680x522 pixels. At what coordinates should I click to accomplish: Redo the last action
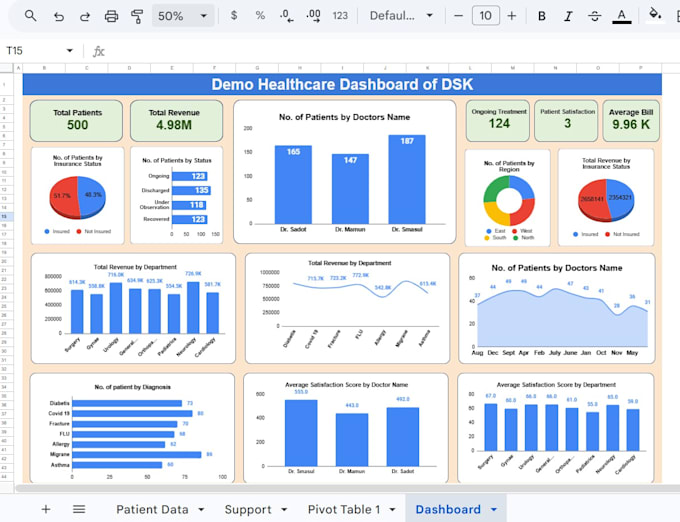(x=85, y=16)
